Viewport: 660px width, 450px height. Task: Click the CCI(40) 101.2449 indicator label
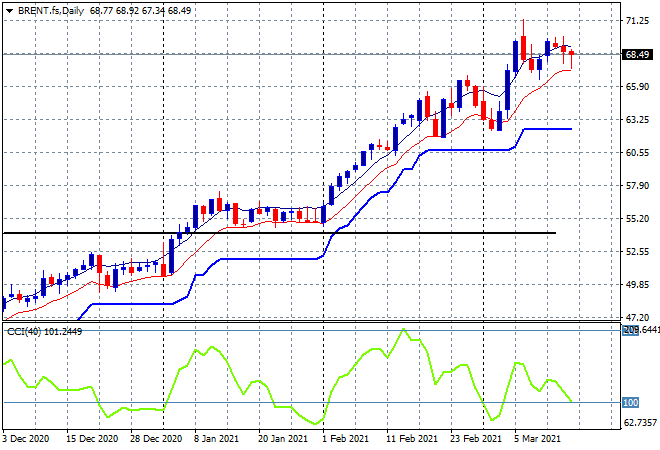click(44, 332)
